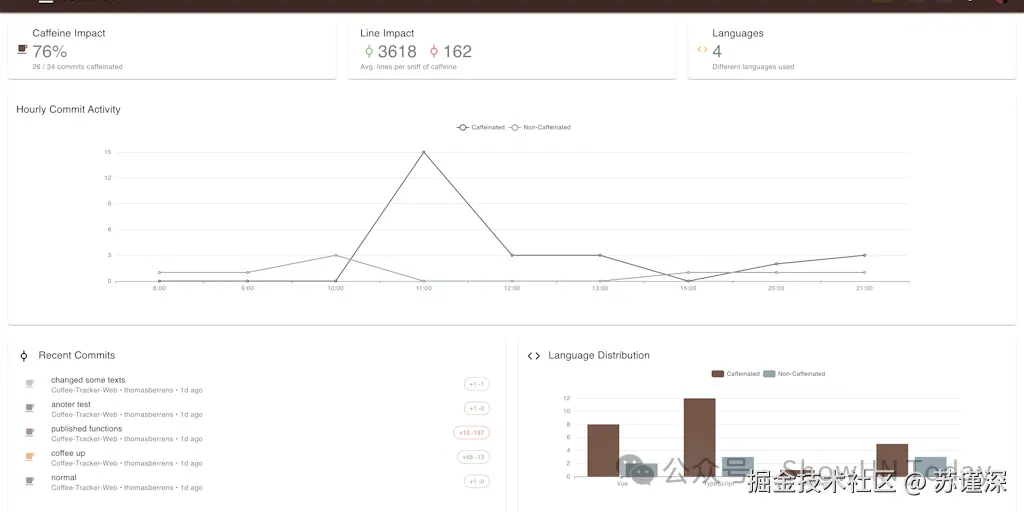Click 'Avg. lines per sniff of caffeine' caption

point(408,67)
